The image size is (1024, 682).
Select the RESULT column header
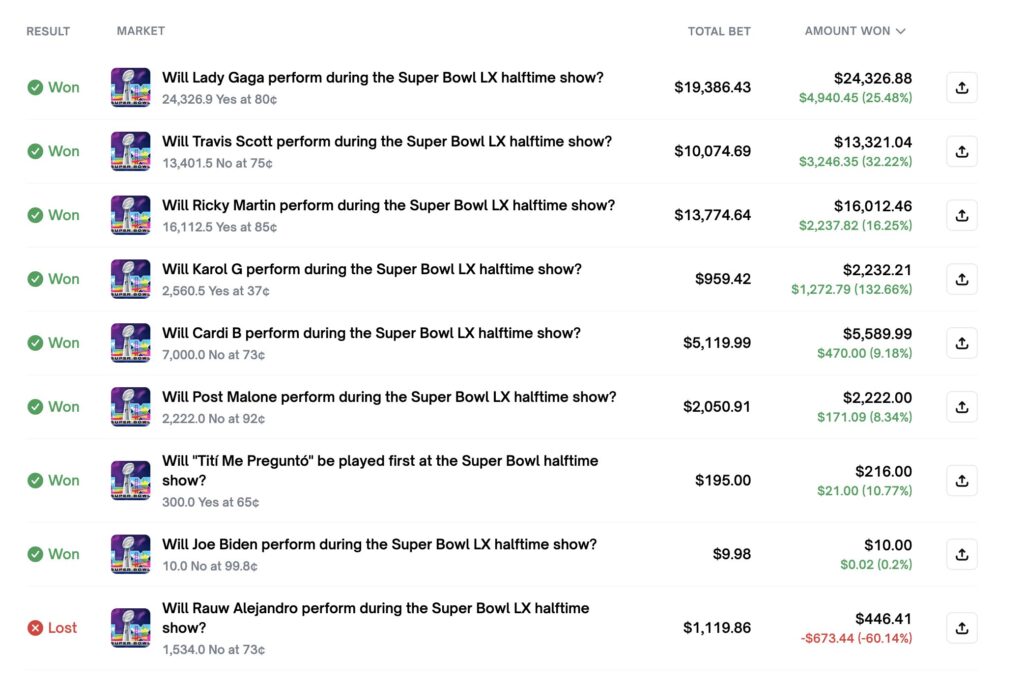(48, 31)
